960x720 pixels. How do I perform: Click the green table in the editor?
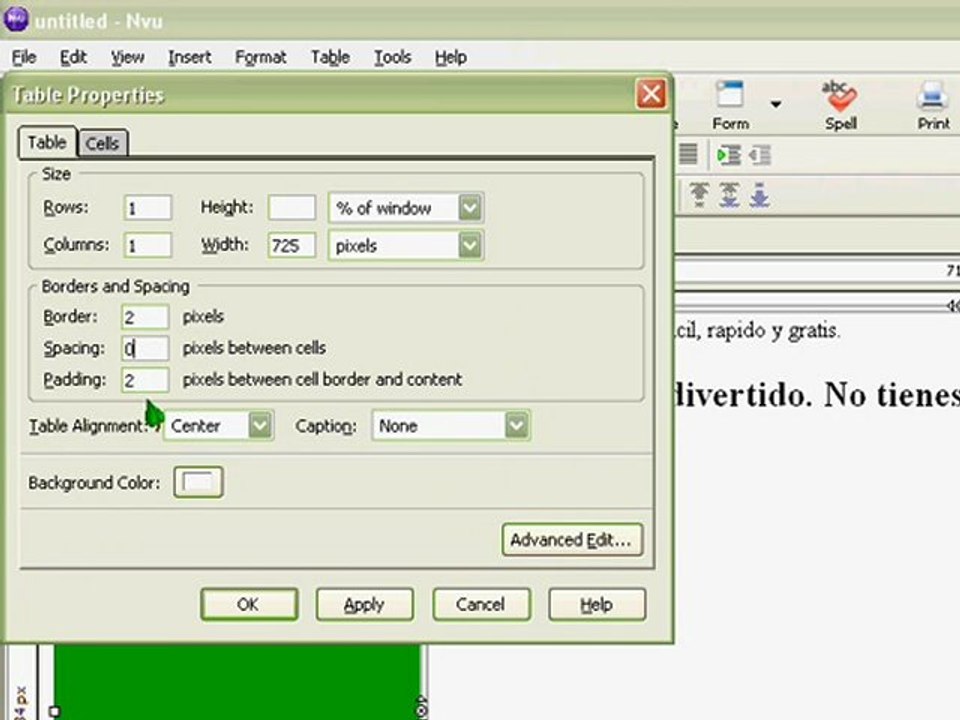click(238, 681)
